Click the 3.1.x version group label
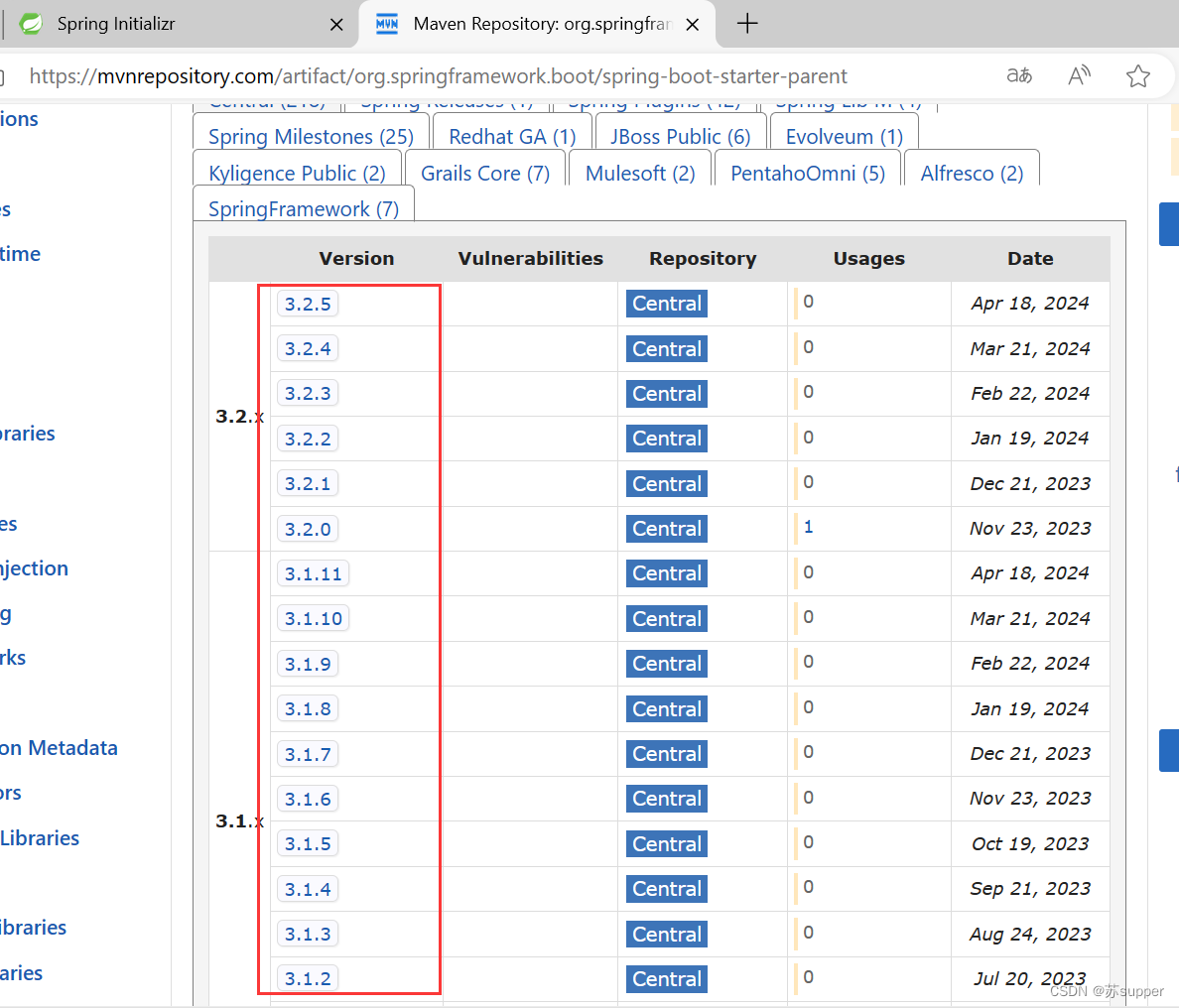This screenshot has height=1008, width=1179. [x=239, y=820]
